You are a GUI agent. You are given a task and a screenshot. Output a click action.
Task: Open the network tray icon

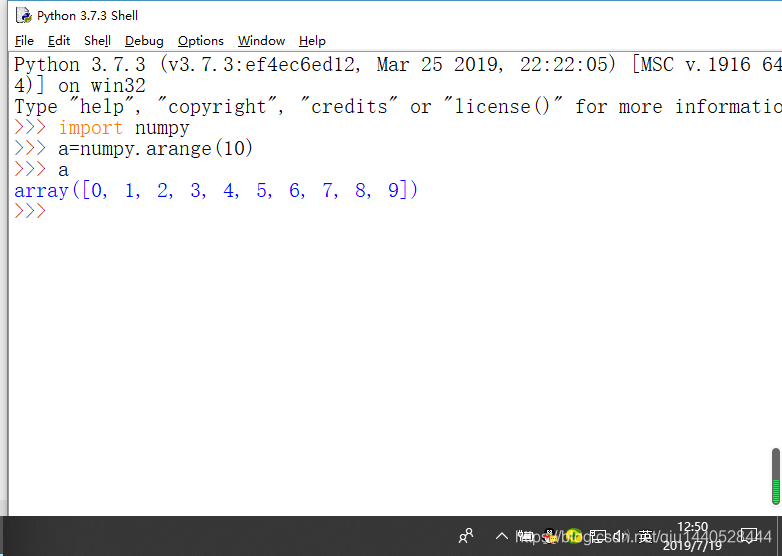pyautogui.click(x=598, y=537)
